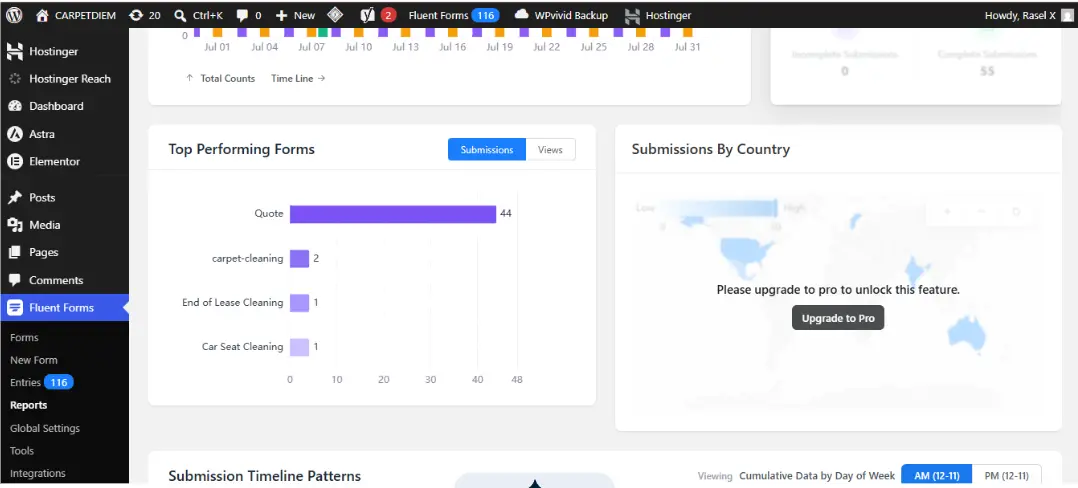Image resolution: width=1078 pixels, height=488 pixels.
Task: Click the Quote bar in chart
Action: 393,214
